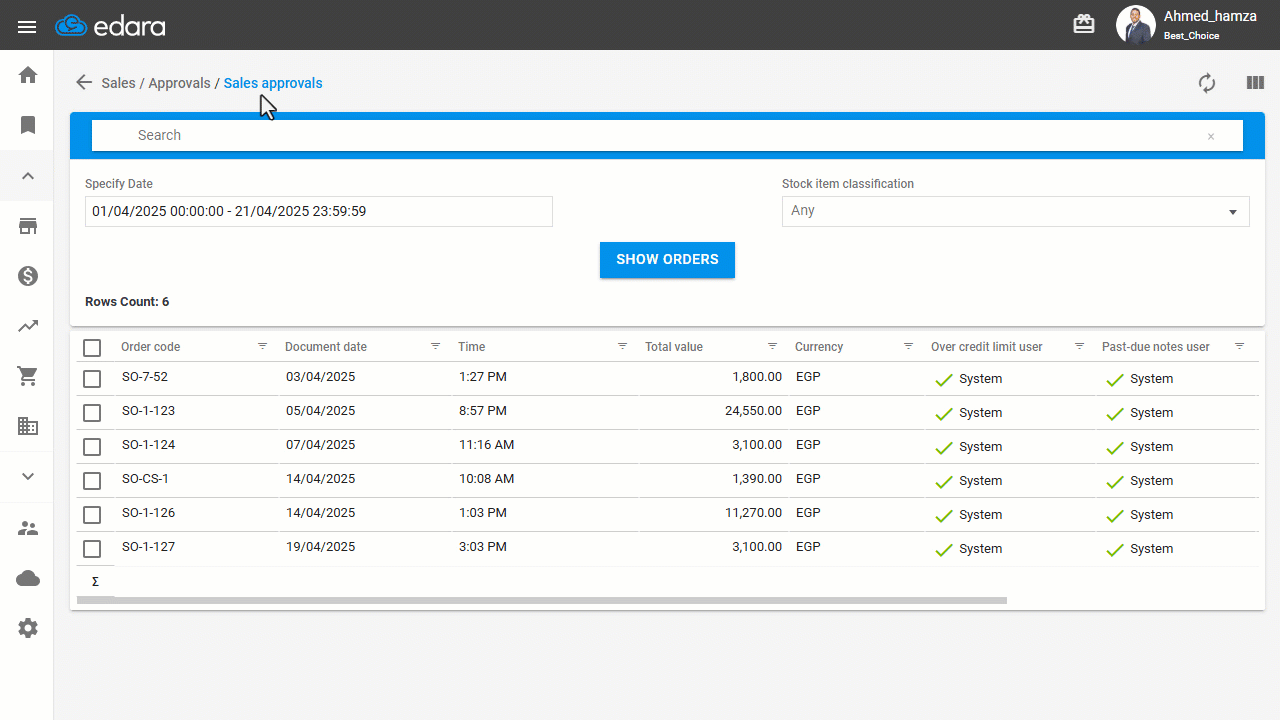This screenshot has height=720, width=1280.
Task: Open the hamburger main menu
Action: [27, 26]
